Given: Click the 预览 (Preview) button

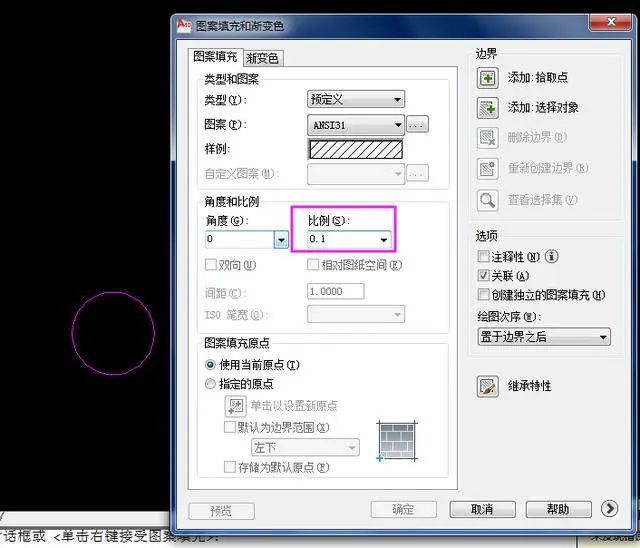Looking at the screenshot, I should (222, 510).
